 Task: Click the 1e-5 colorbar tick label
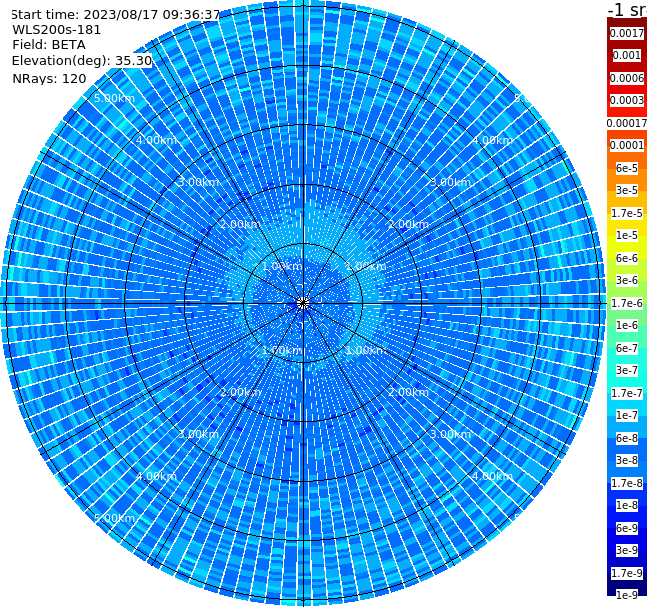coord(627,235)
